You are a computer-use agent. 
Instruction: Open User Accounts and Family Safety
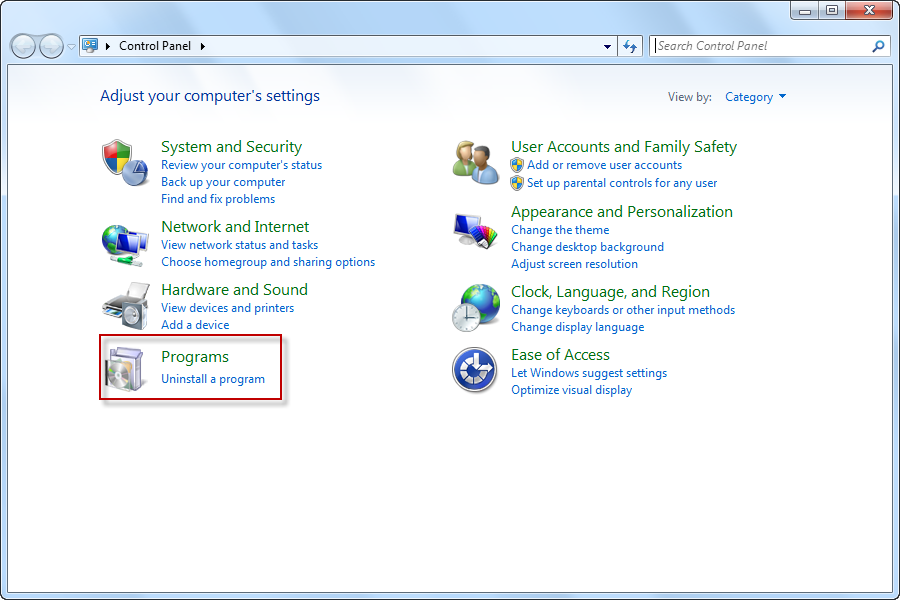624,146
